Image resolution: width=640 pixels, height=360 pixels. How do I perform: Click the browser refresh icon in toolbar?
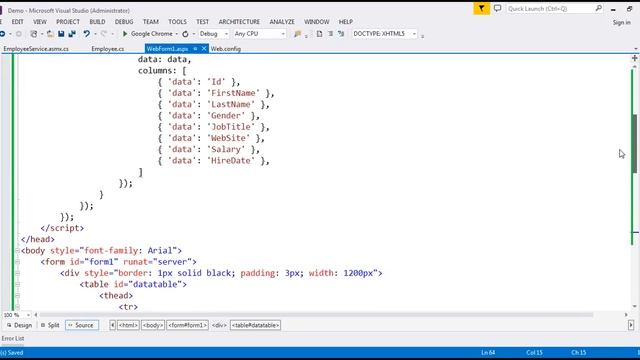click(x=185, y=34)
